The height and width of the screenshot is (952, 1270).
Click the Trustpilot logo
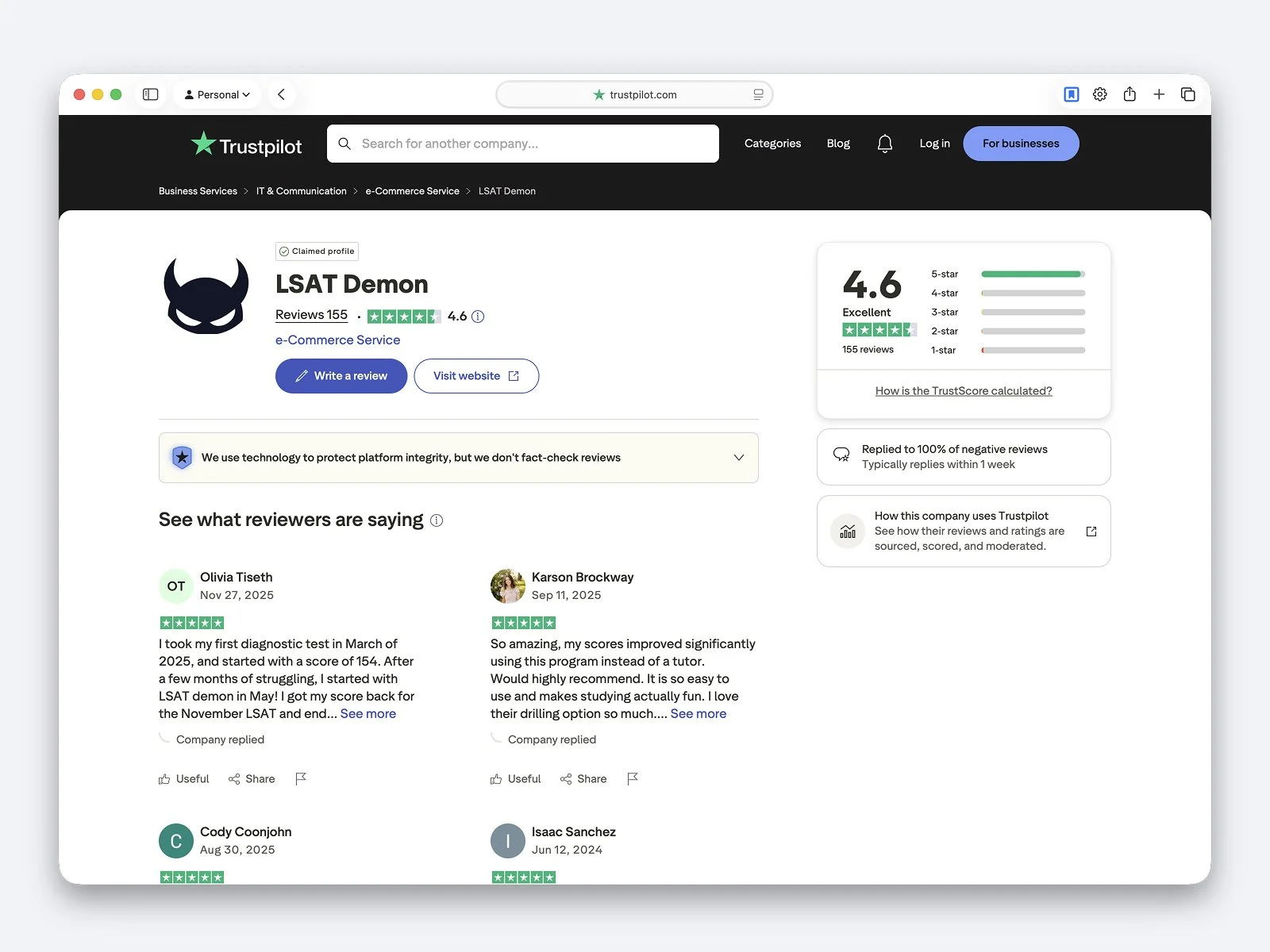[247, 144]
